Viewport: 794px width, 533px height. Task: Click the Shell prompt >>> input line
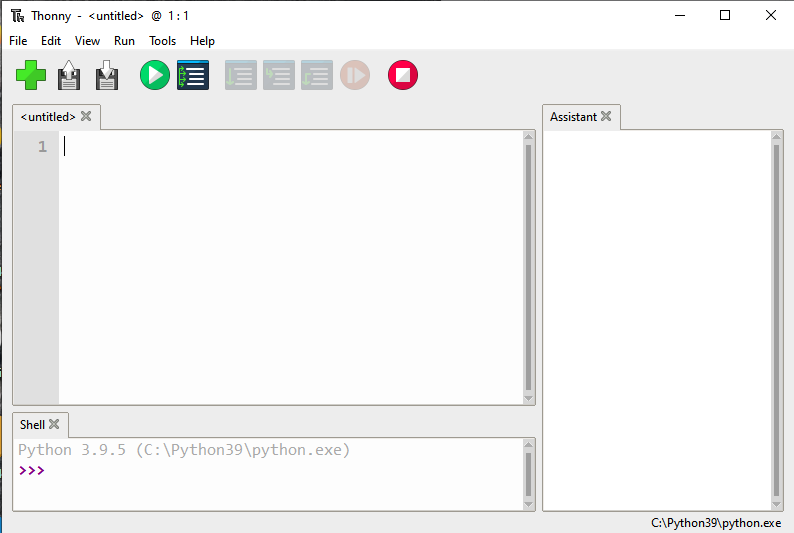[268, 470]
